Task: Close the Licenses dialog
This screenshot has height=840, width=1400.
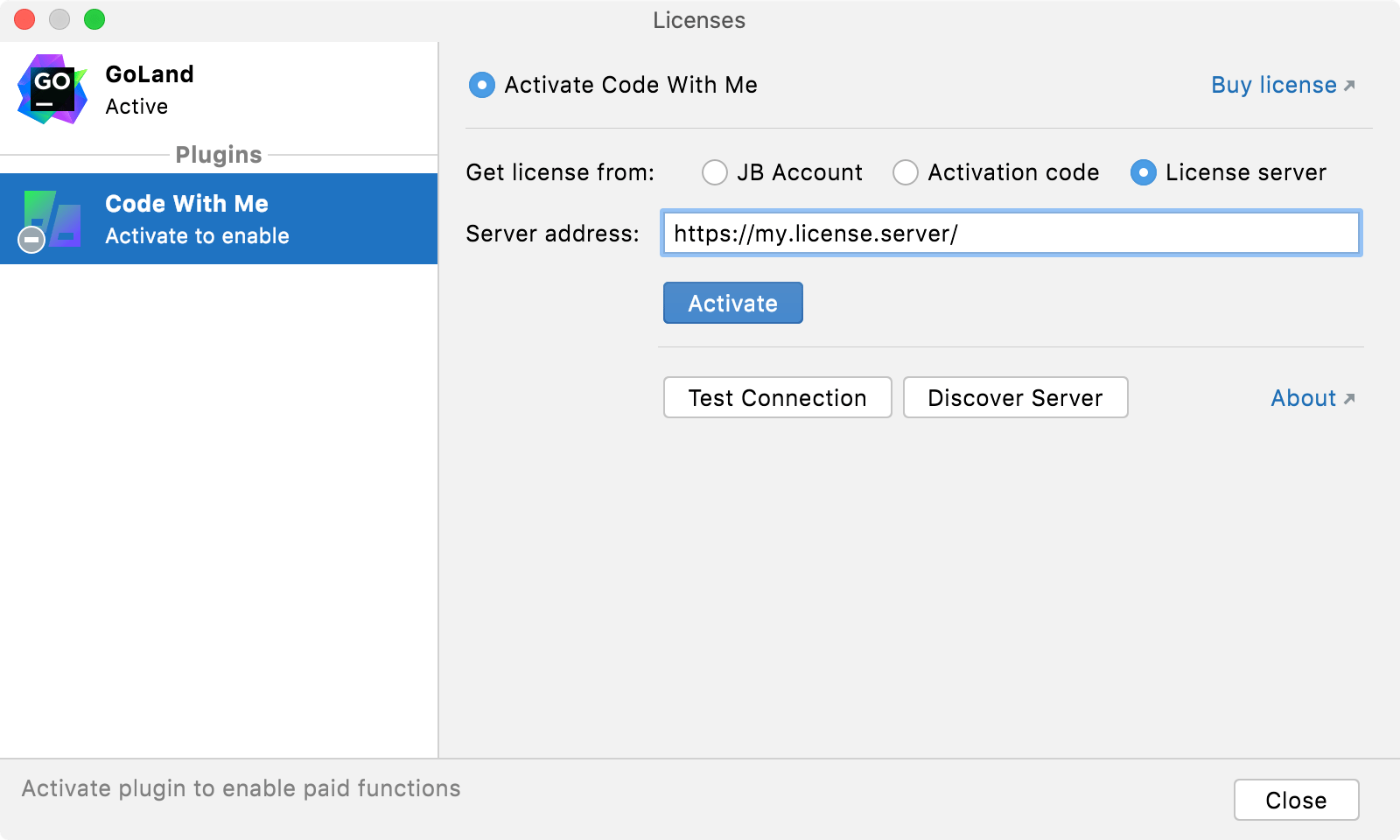Action: coord(1296,799)
